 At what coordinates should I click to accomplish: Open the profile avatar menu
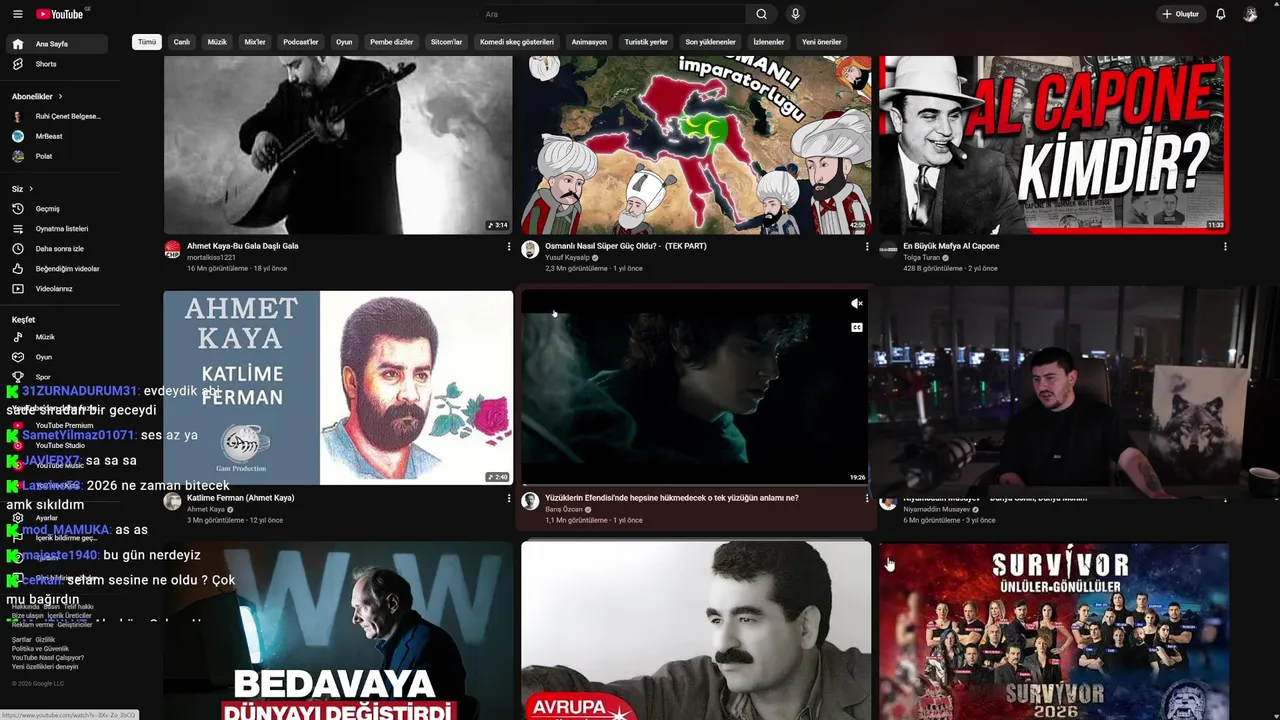click(1250, 14)
